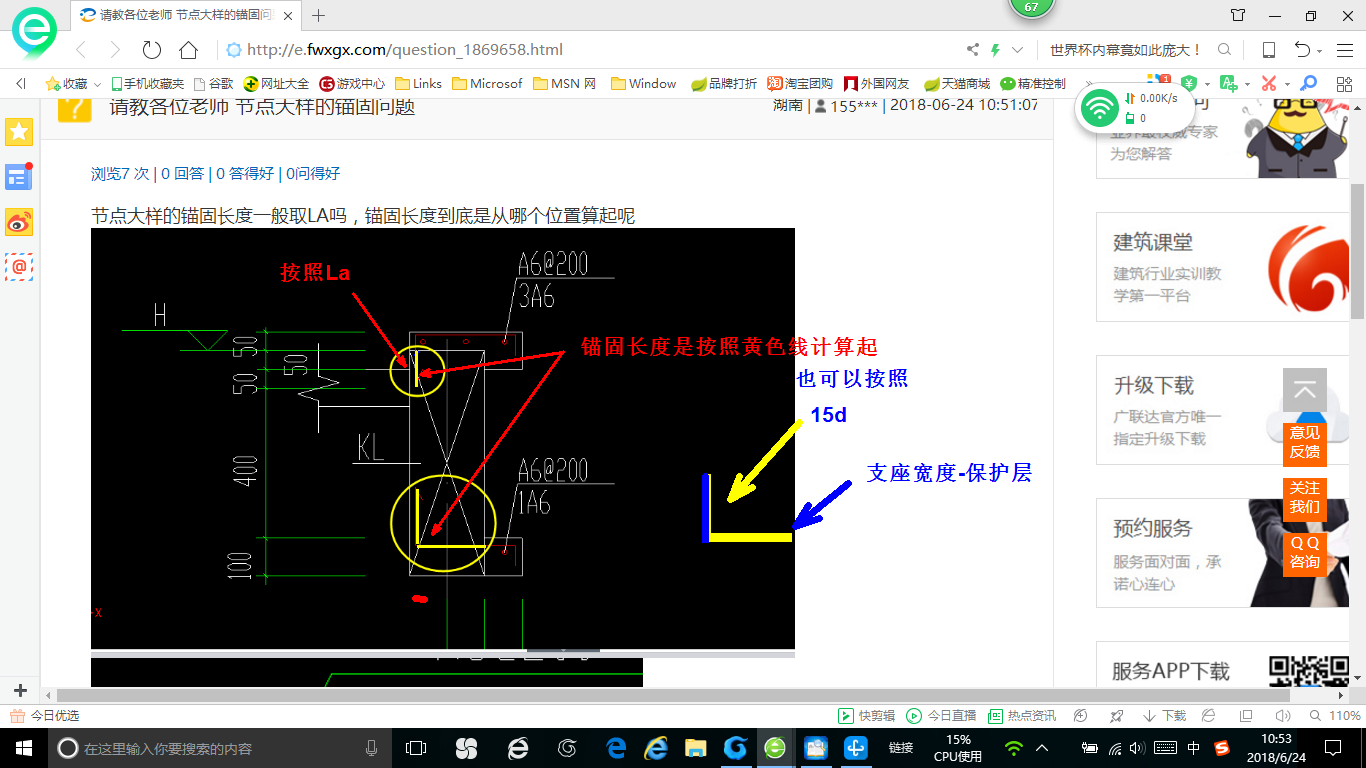Open Task View on the taskbar
Image resolution: width=1366 pixels, height=768 pixels.
tap(416, 748)
